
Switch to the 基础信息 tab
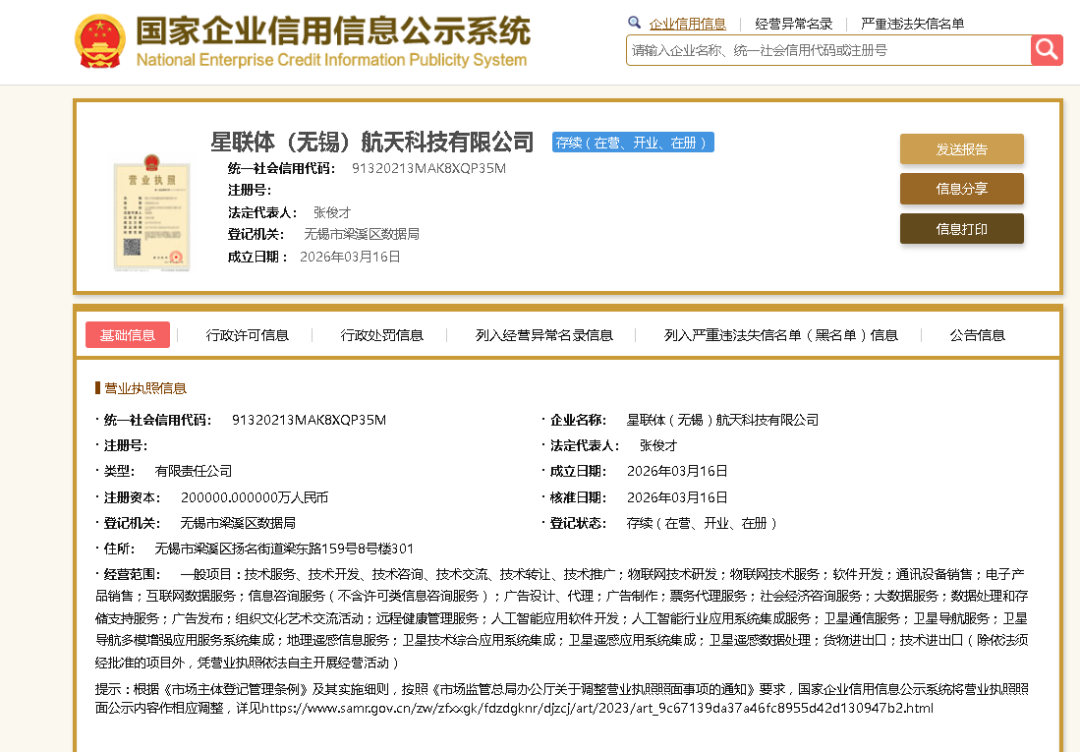coord(127,335)
